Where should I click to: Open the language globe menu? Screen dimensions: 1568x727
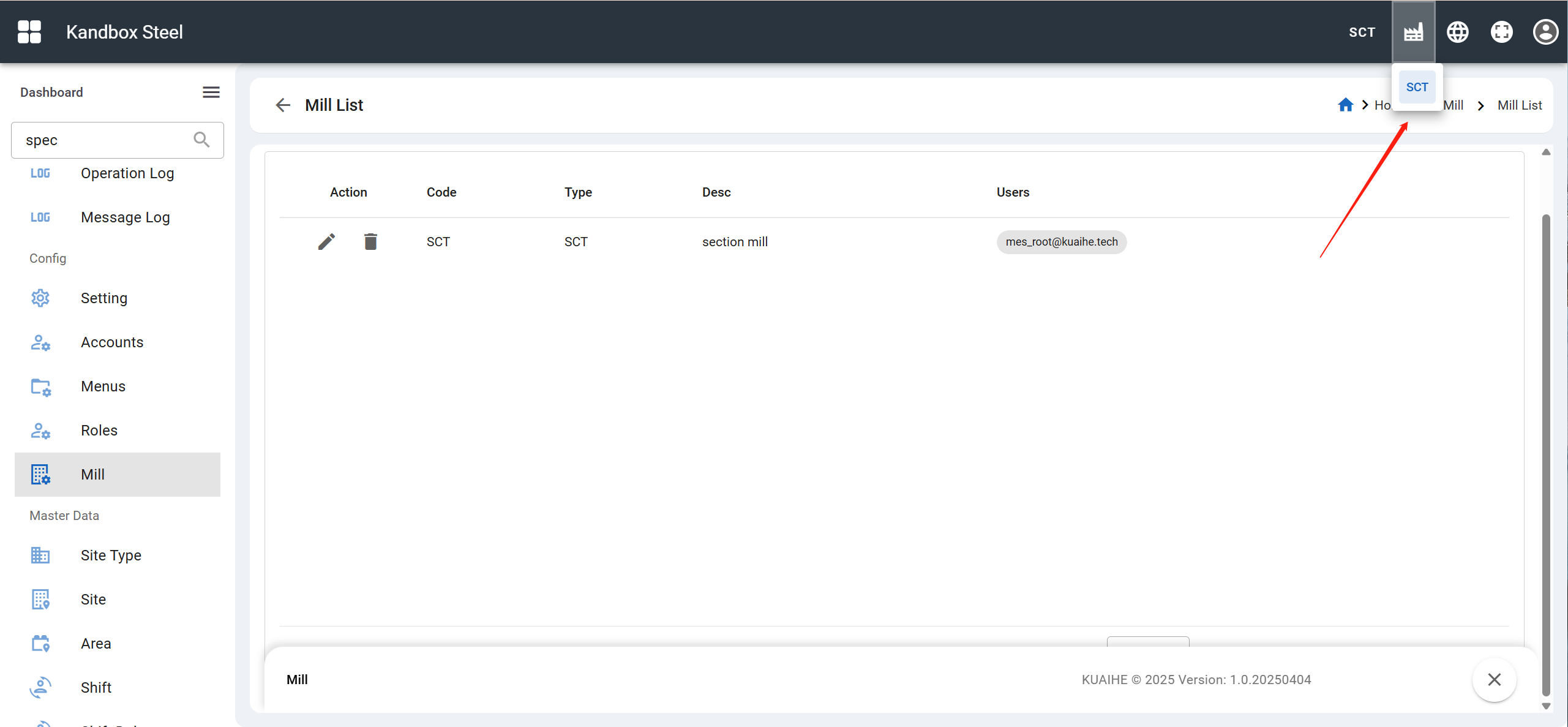(x=1457, y=32)
